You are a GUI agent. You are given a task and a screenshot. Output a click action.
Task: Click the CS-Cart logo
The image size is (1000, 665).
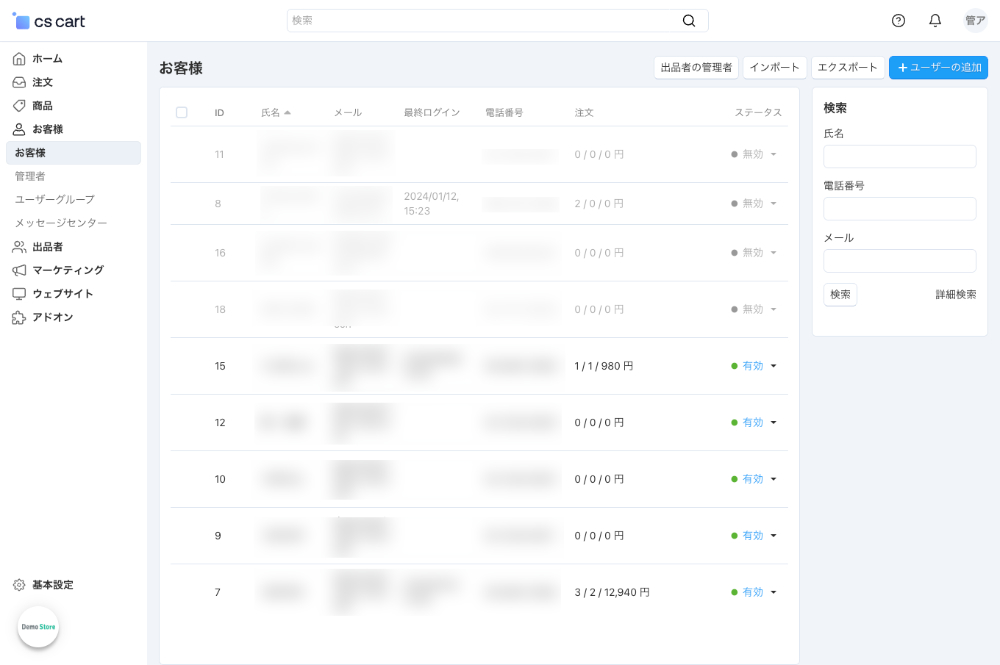point(50,20)
